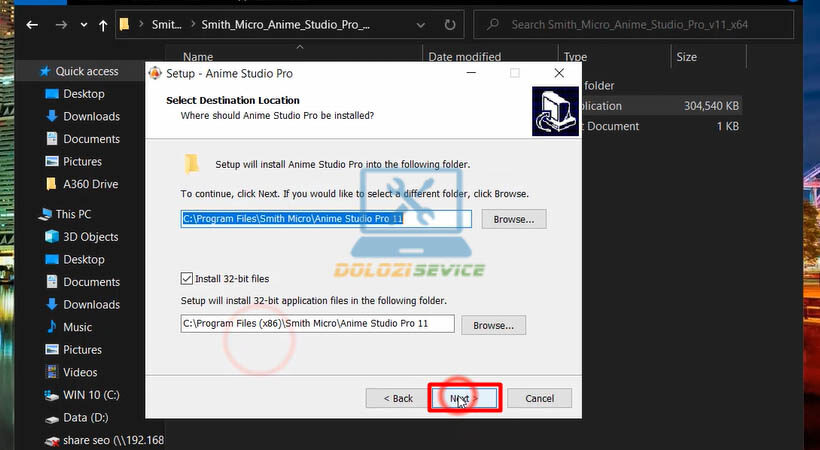Click the 3D Objects cube icon
Screen dimensions: 820x450
[52, 237]
